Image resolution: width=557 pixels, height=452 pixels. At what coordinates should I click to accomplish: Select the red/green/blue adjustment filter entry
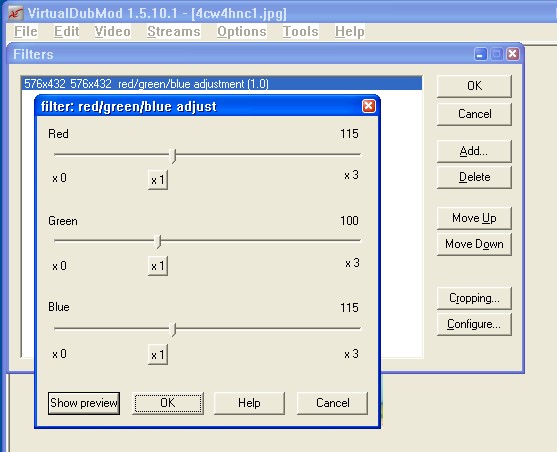pyautogui.click(x=222, y=84)
